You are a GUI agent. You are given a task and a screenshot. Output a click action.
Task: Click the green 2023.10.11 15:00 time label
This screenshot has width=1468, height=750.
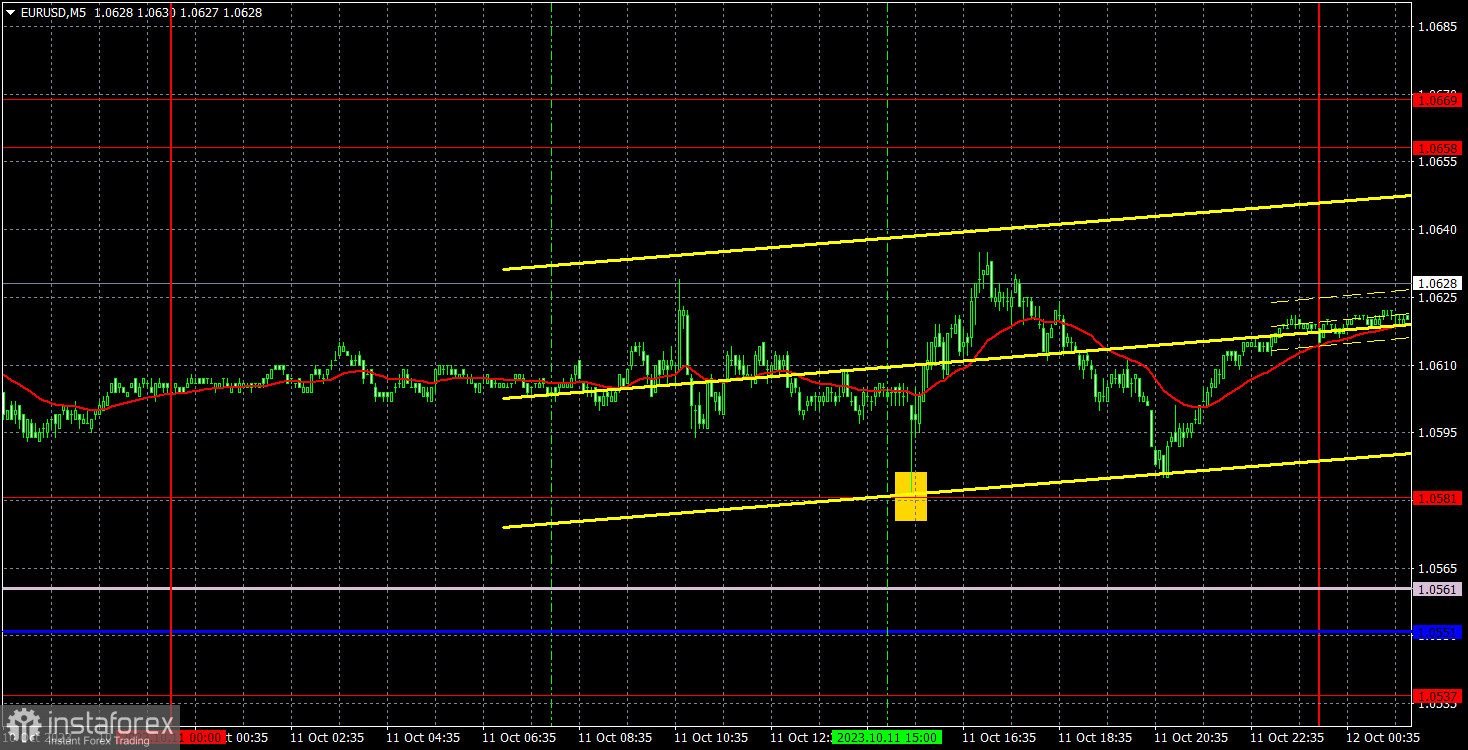(889, 737)
